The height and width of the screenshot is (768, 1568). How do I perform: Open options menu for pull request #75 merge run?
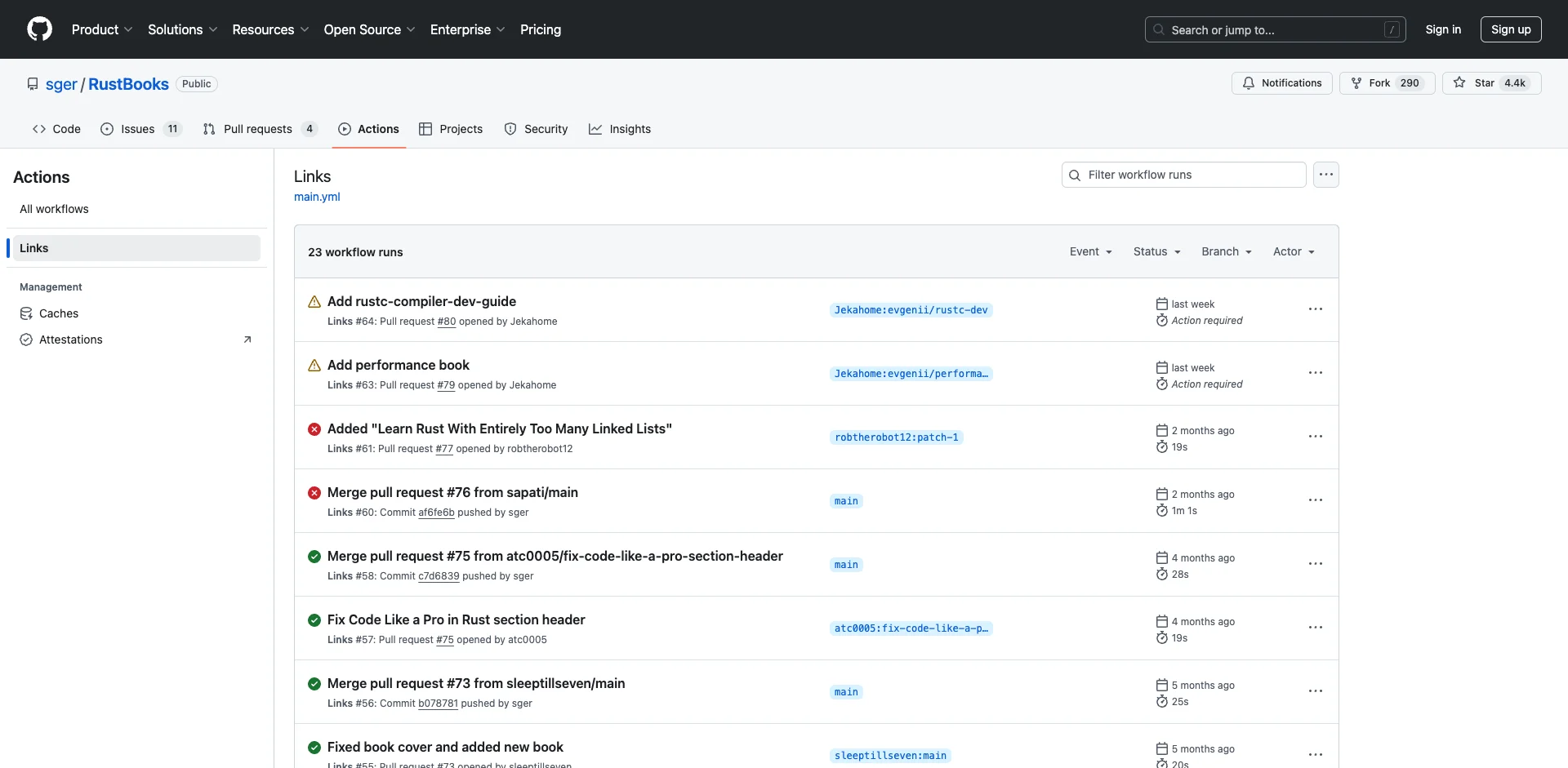pyautogui.click(x=1315, y=564)
